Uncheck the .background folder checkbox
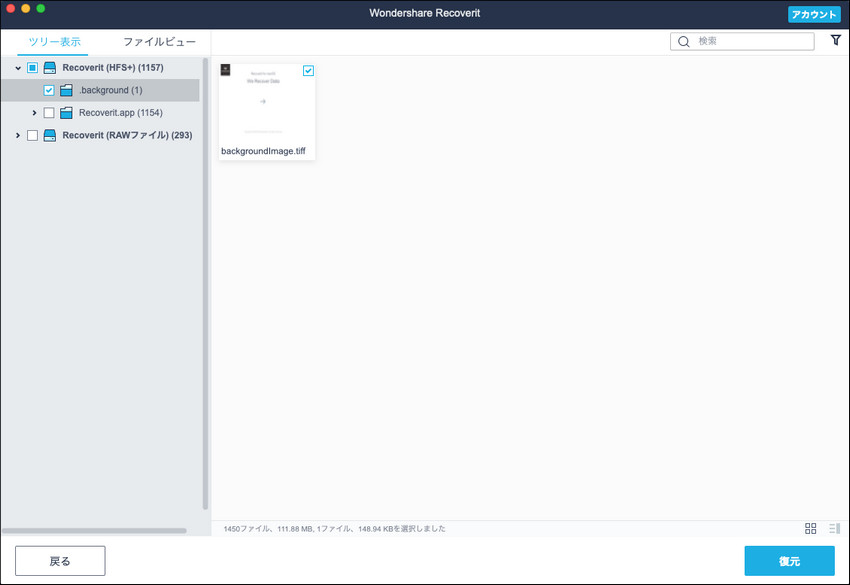 pyautogui.click(x=49, y=90)
